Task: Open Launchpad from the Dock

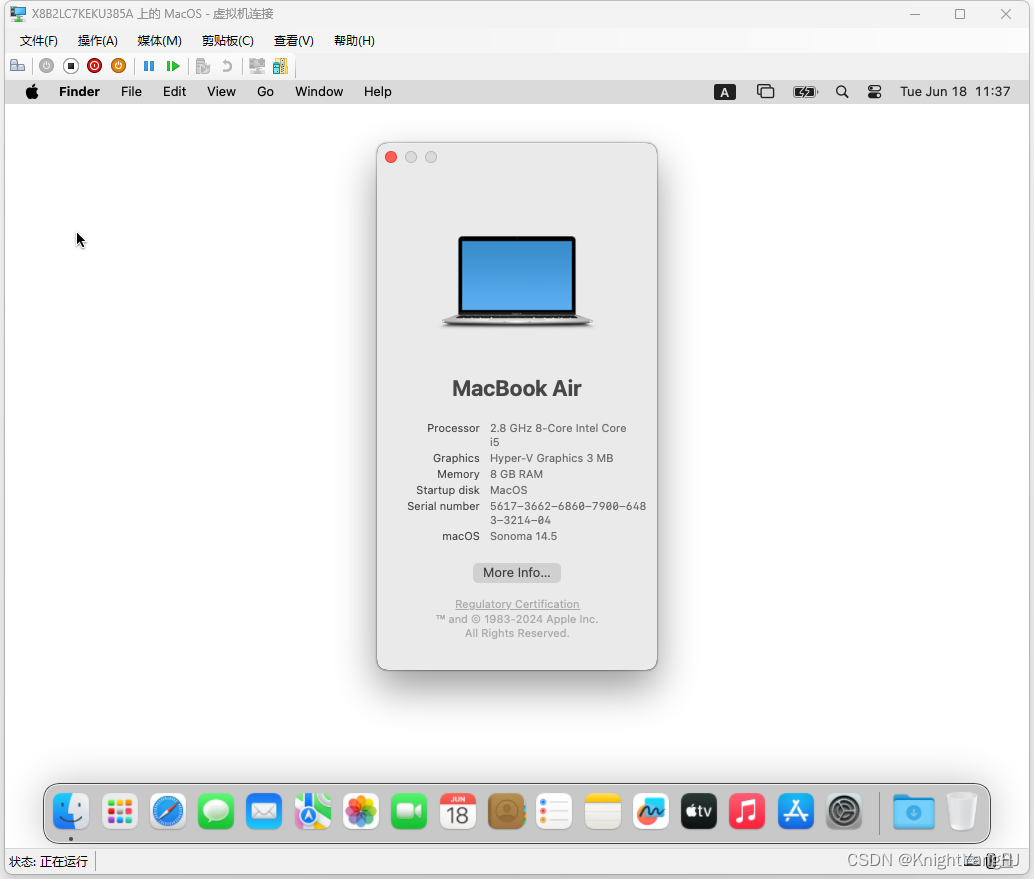Action: pyautogui.click(x=119, y=812)
